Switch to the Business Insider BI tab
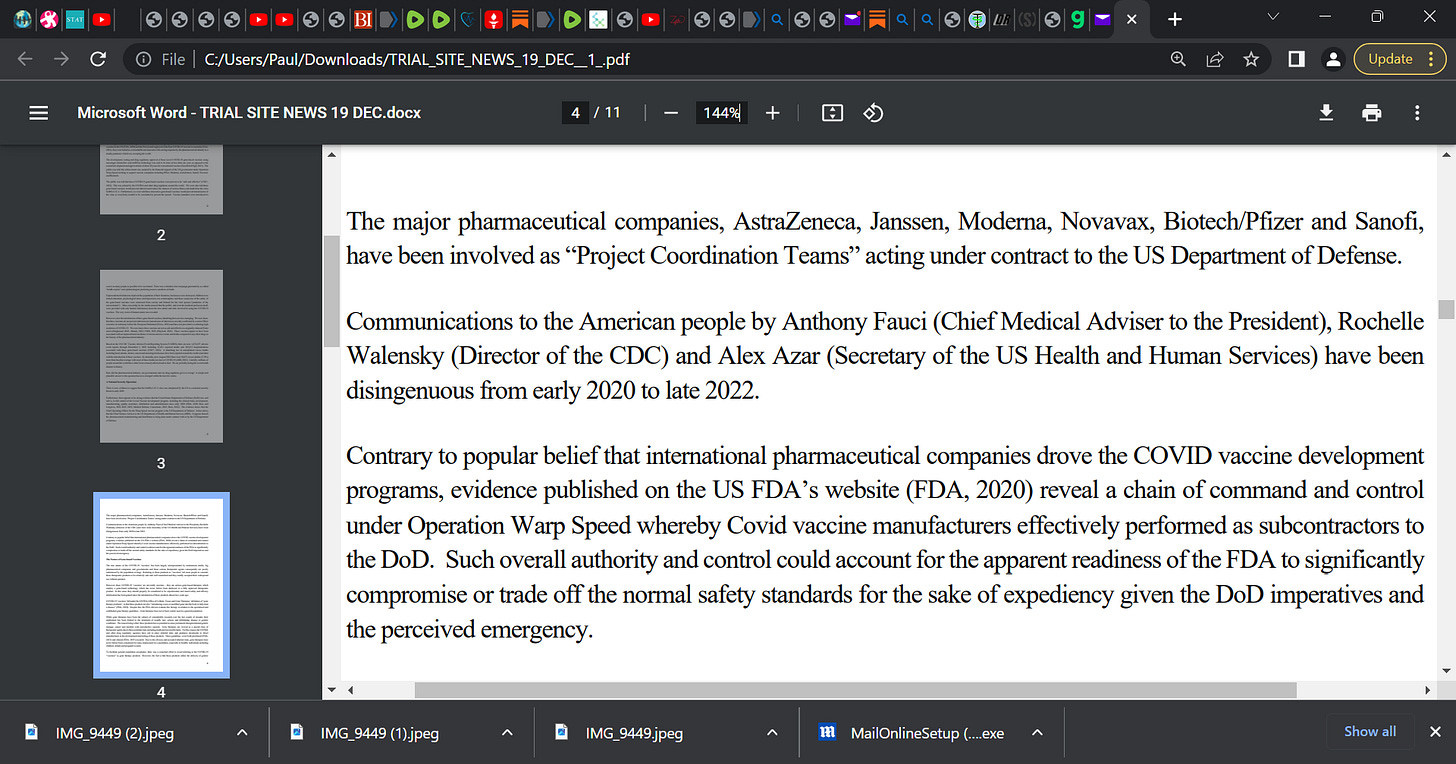The width and height of the screenshot is (1456, 764). point(364,19)
